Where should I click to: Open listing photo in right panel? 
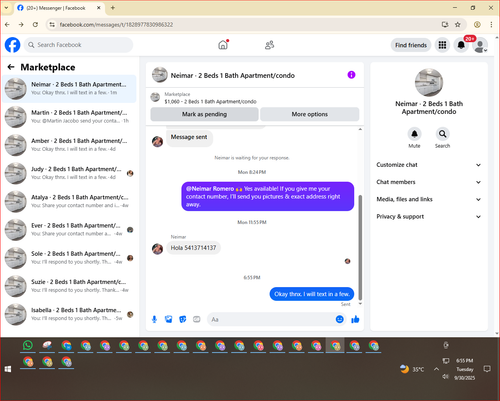point(429,83)
